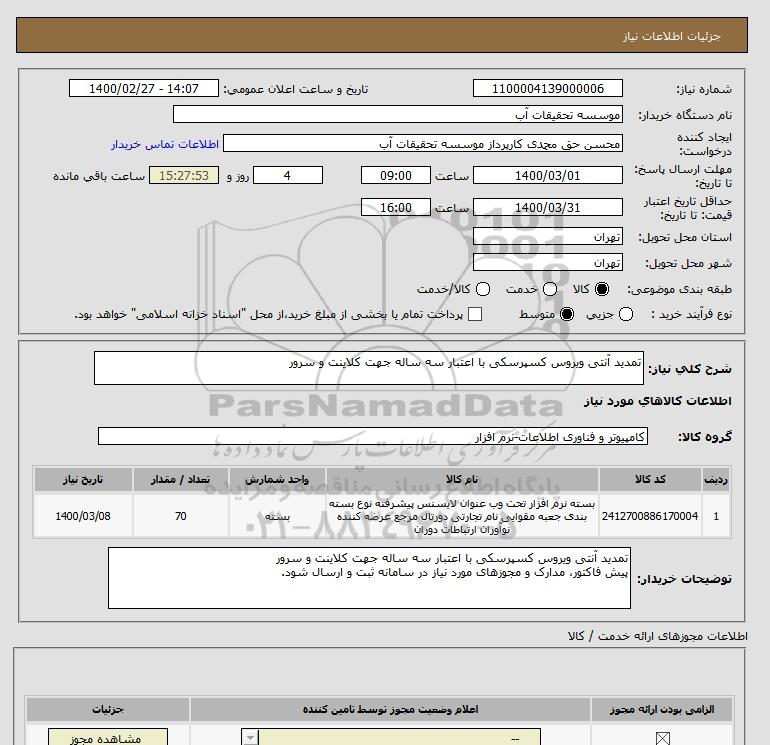
Task: Click the announcement date field 1400/02/27 - 14:07
Action: pyautogui.click(x=144, y=88)
